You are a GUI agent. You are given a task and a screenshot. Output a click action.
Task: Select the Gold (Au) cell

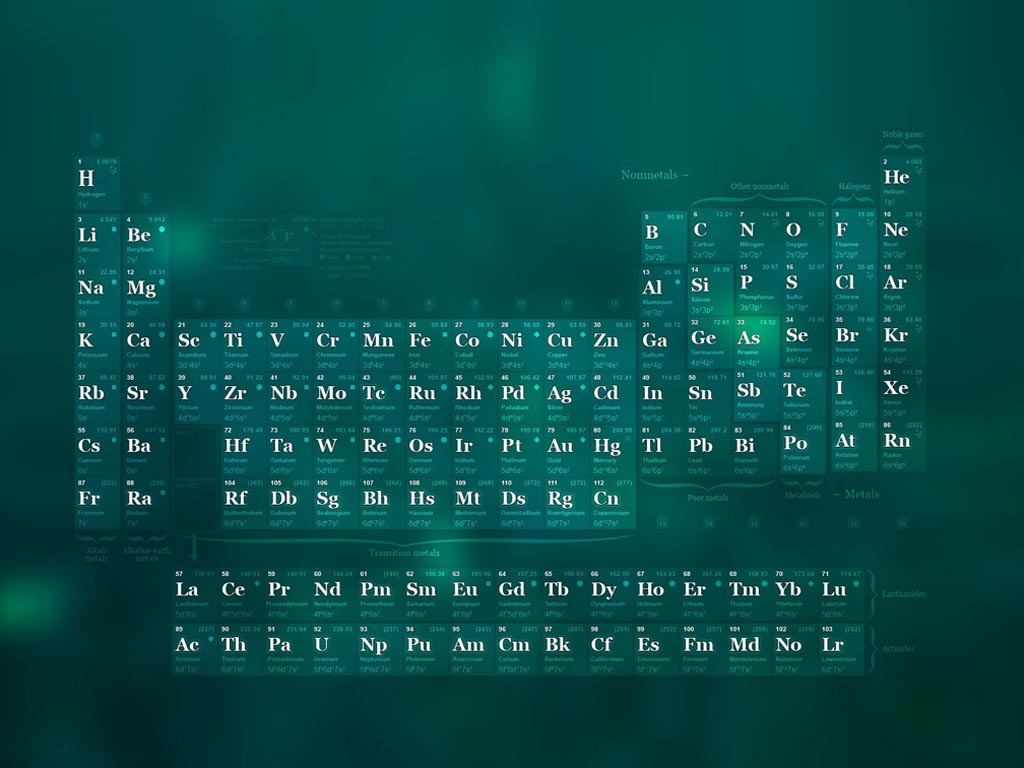(x=567, y=451)
